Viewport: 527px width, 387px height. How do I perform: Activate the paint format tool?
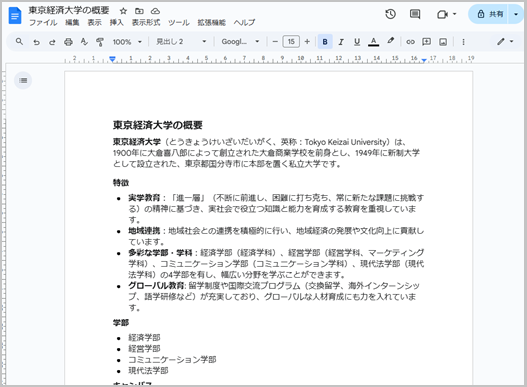pyautogui.click(x=100, y=42)
